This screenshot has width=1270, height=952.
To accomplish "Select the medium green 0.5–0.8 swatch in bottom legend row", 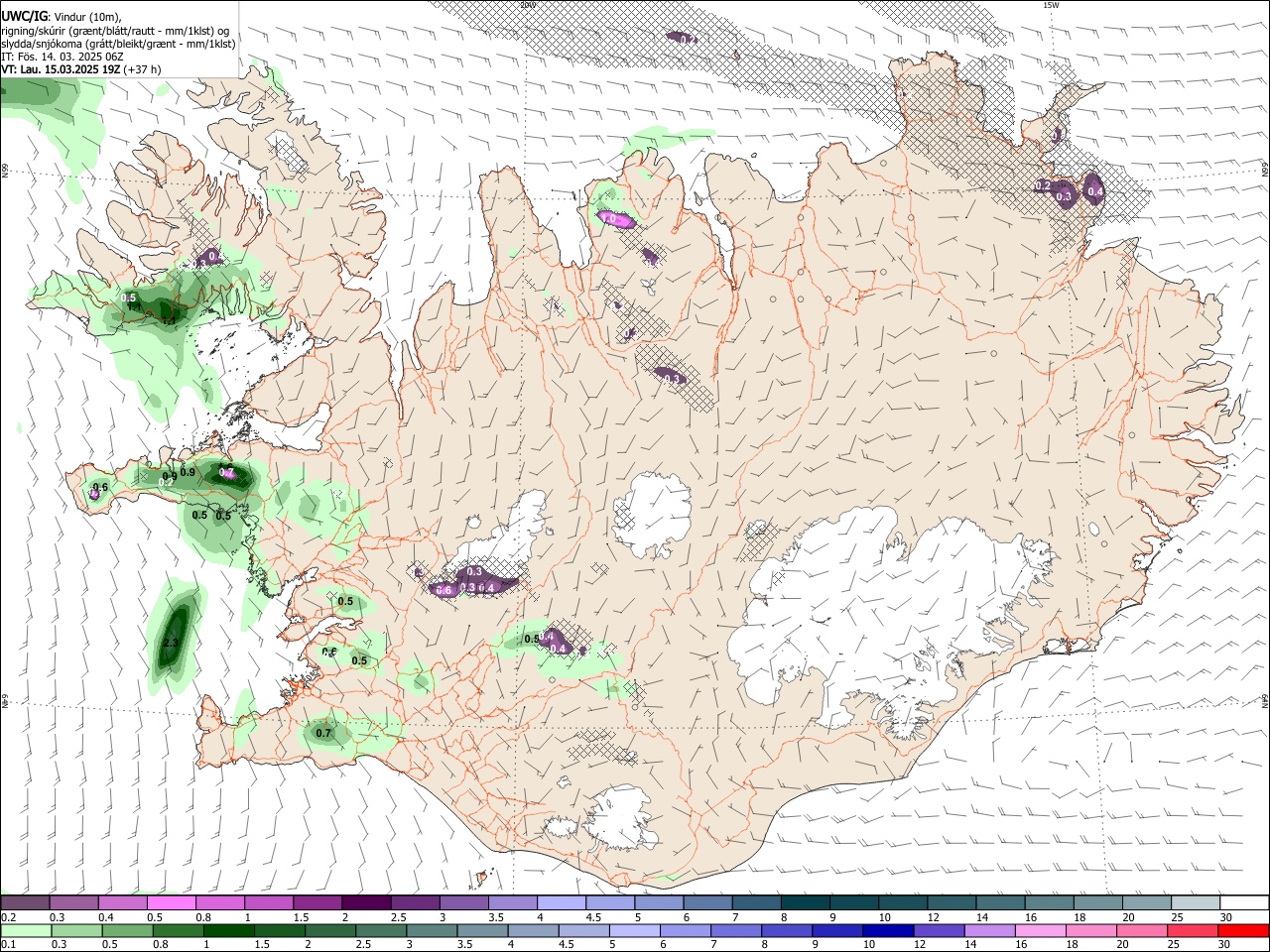I will 127,930.
